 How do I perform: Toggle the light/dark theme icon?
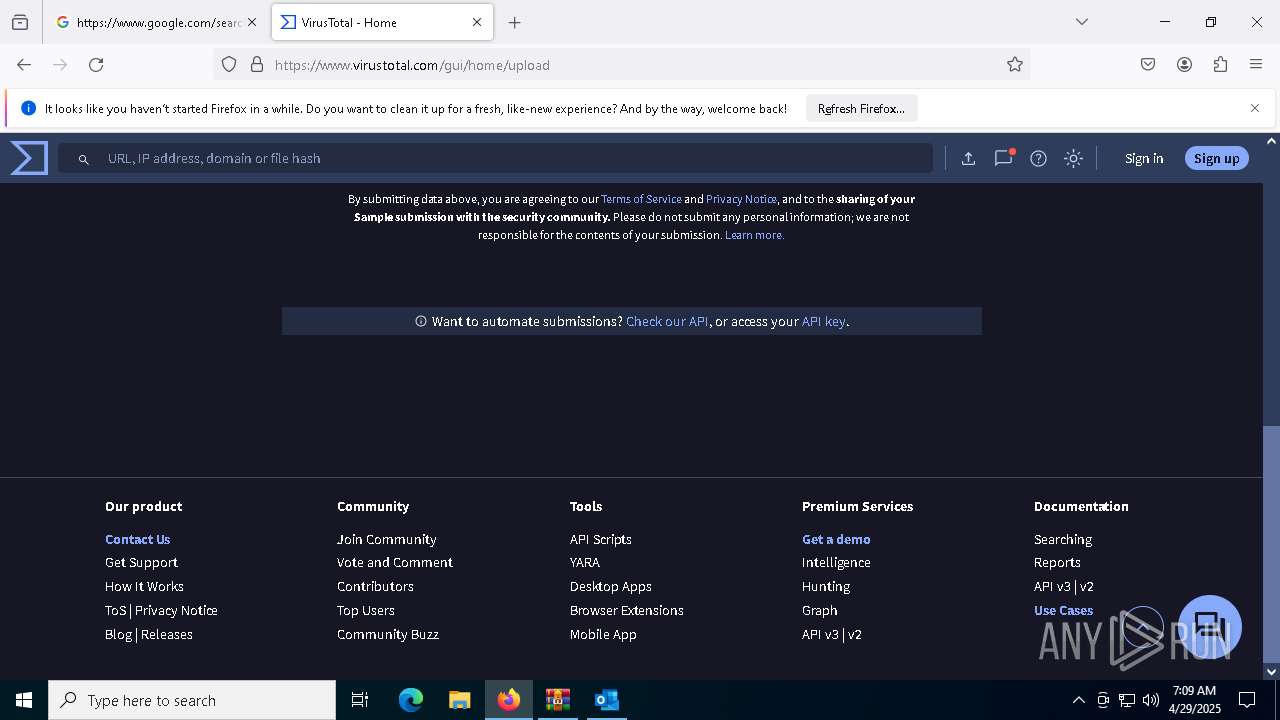click(1073, 158)
